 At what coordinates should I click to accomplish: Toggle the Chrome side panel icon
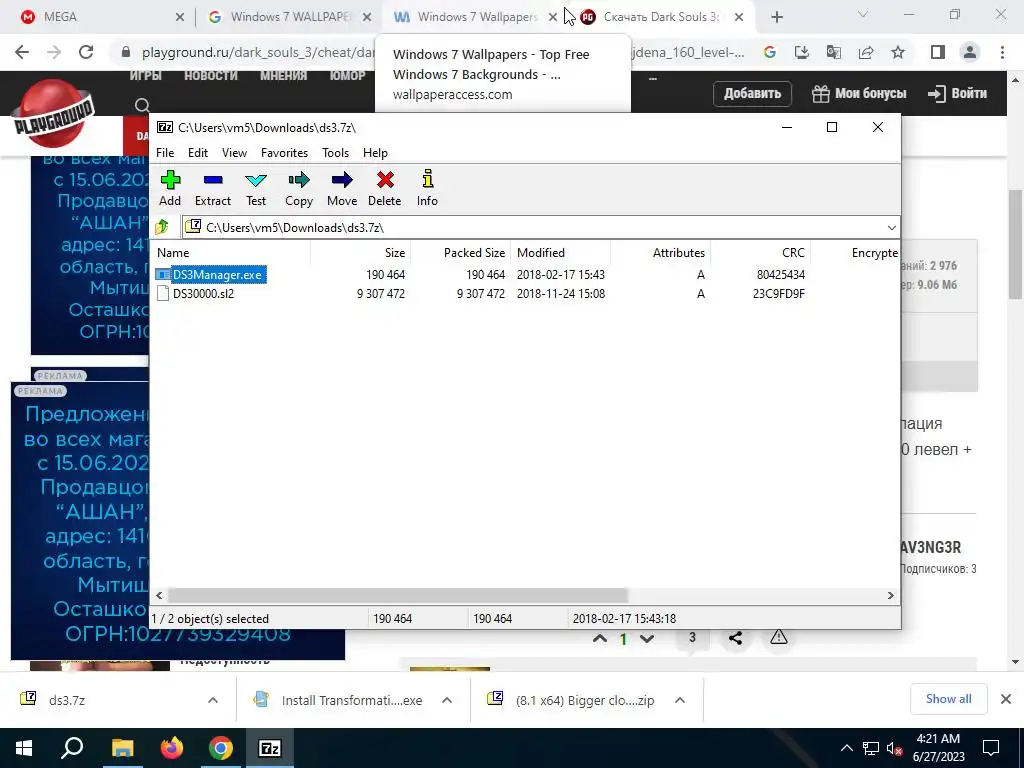938,52
